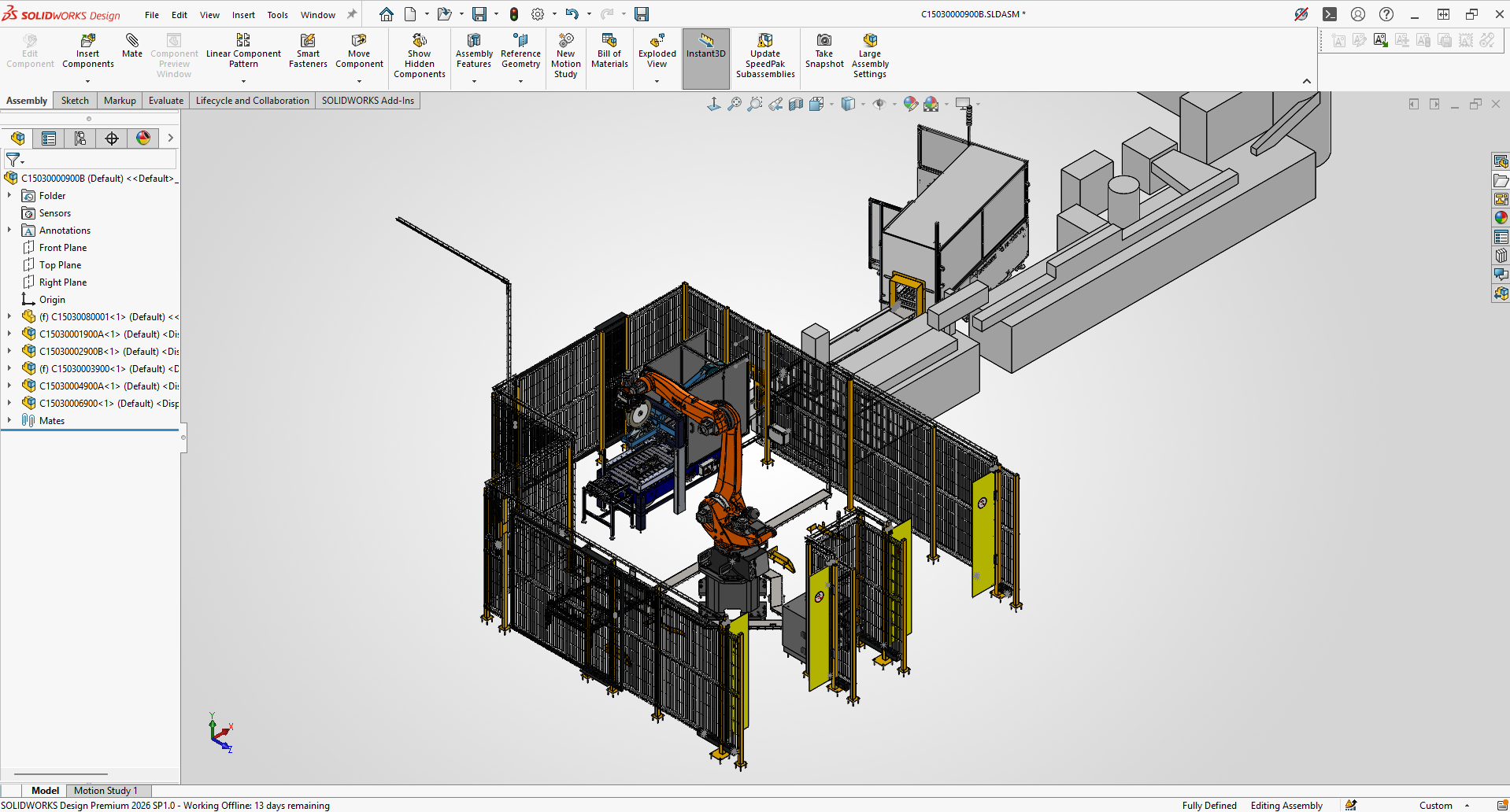The height and width of the screenshot is (812, 1510).
Task: Pin the menu bar with pushpin
Action: pos(352,14)
